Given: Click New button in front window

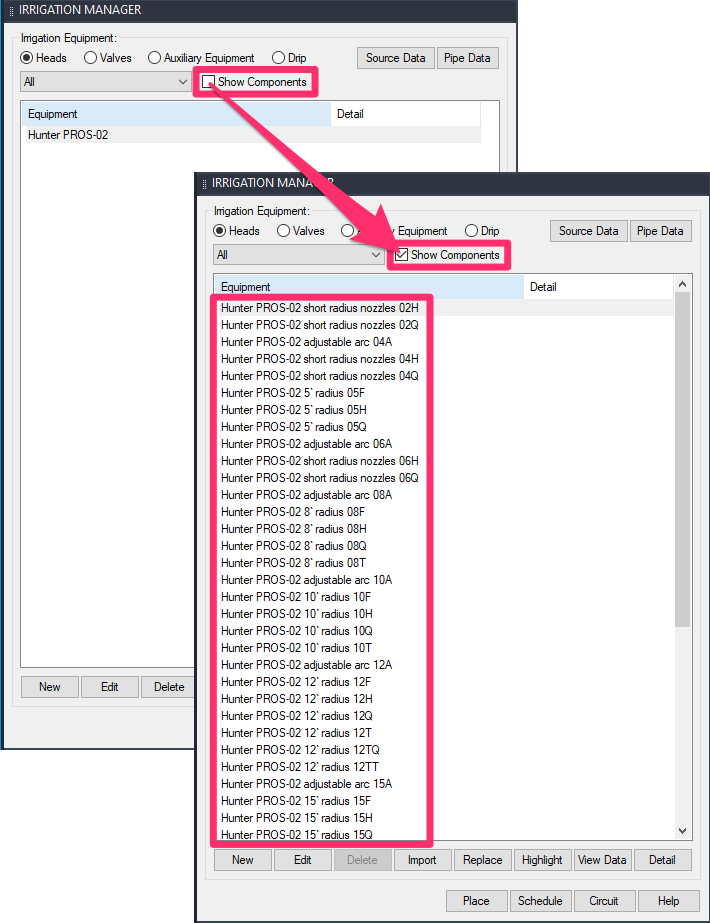Looking at the screenshot, I should (x=243, y=860).
